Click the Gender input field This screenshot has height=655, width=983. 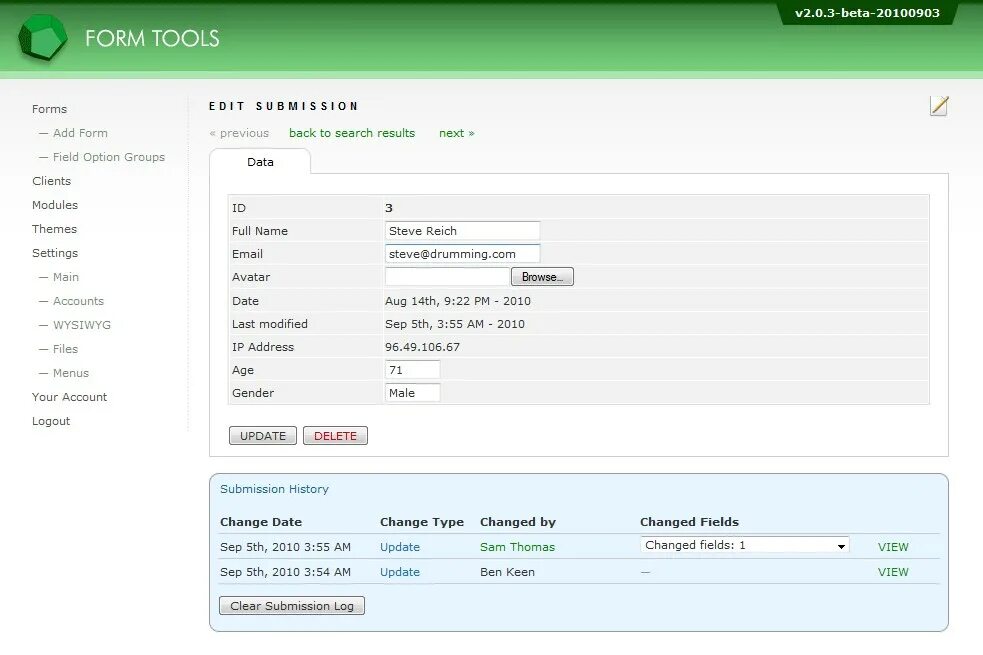[413, 393]
